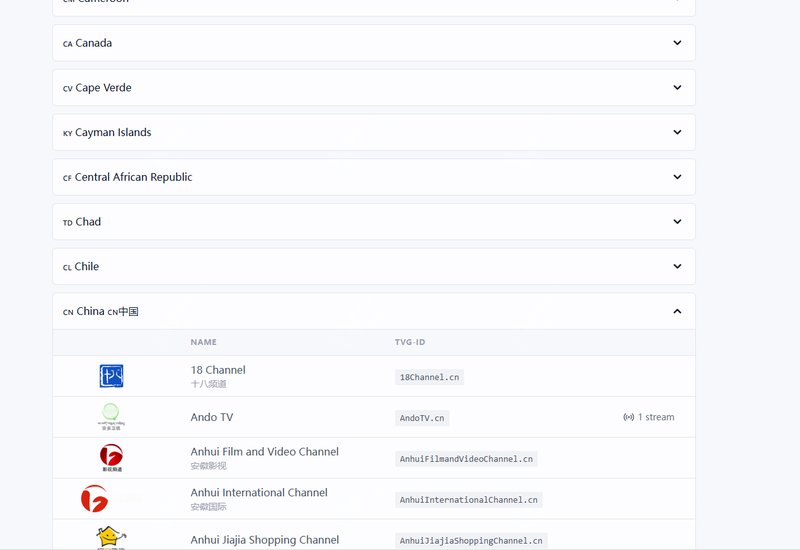Click the AnhuiFilmandVideoChannel.cn ID
The width and height of the screenshot is (800, 550).
coord(467,459)
